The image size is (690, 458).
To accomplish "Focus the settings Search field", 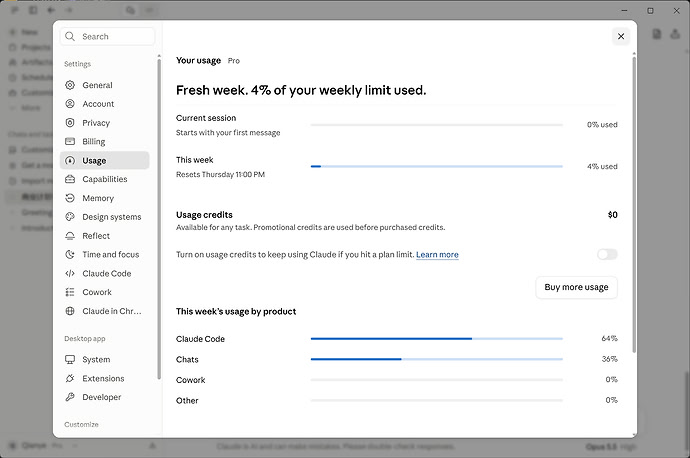I will point(107,37).
